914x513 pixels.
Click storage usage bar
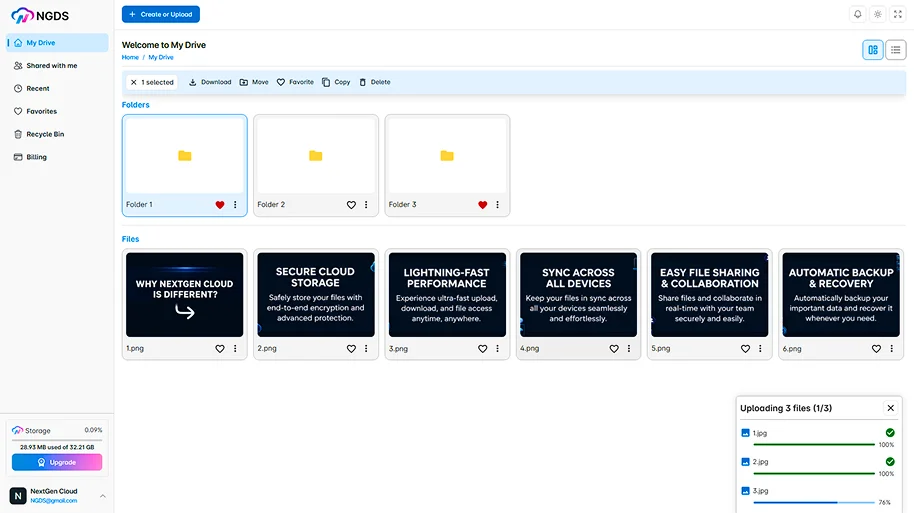tap(57, 440)
